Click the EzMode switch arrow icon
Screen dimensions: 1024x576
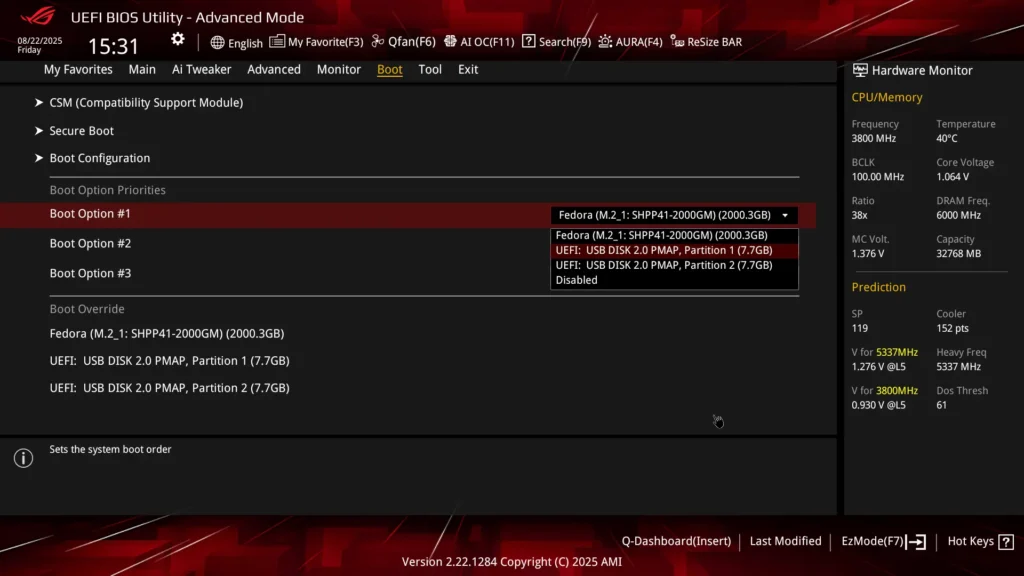916,541
